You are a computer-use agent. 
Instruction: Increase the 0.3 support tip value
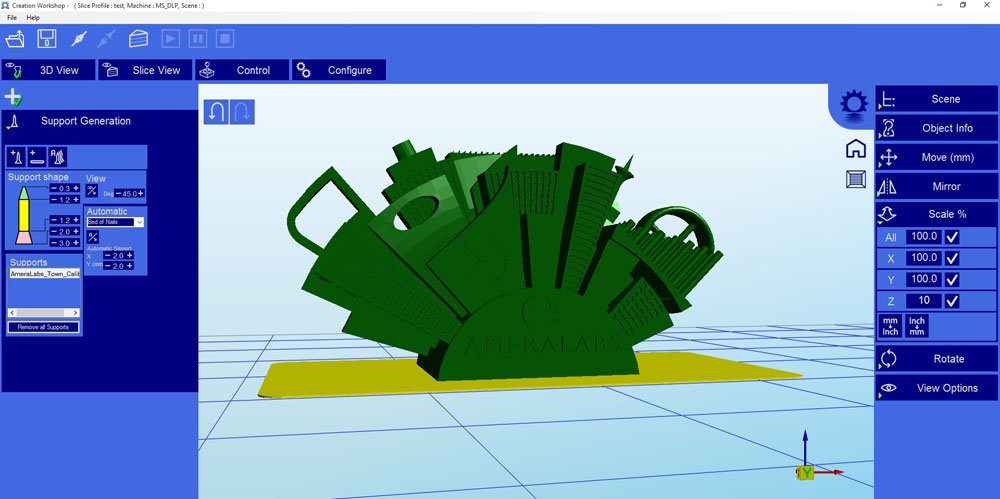pos(76,188)
